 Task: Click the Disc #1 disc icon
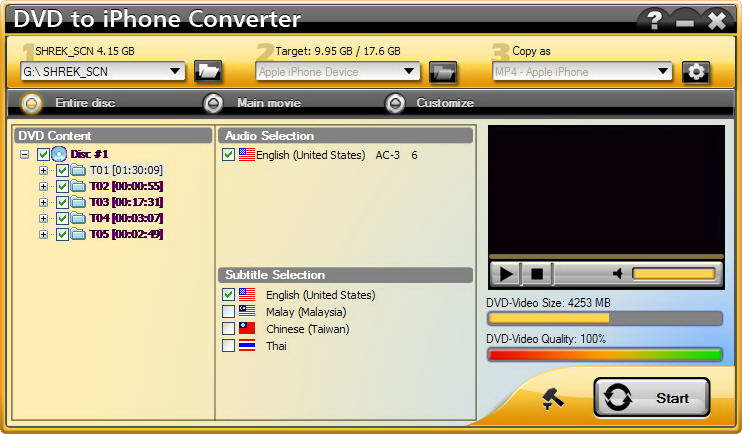pyautogui.click(x=59, y=154)
